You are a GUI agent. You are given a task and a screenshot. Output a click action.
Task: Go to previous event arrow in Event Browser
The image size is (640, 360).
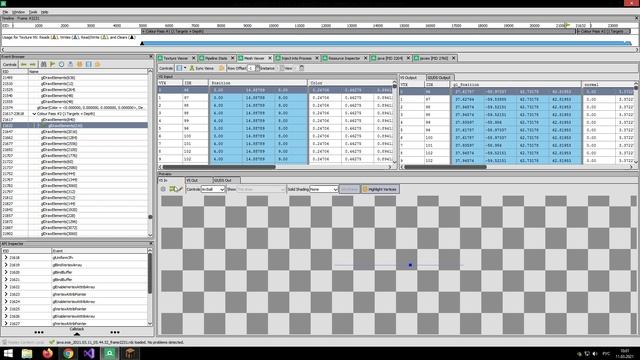pos(24,64)
